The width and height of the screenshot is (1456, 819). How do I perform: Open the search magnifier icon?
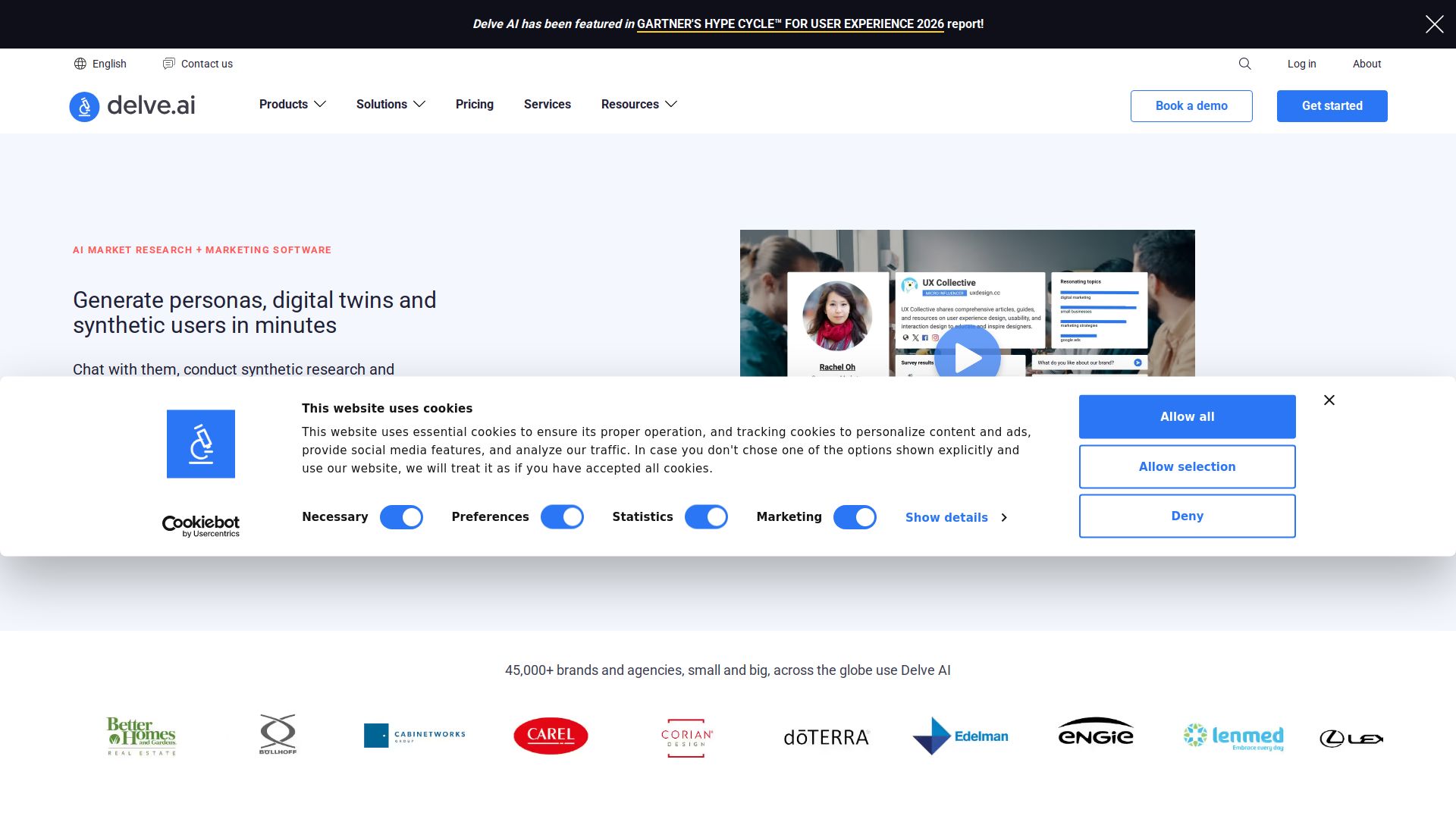coord(1244,64)
